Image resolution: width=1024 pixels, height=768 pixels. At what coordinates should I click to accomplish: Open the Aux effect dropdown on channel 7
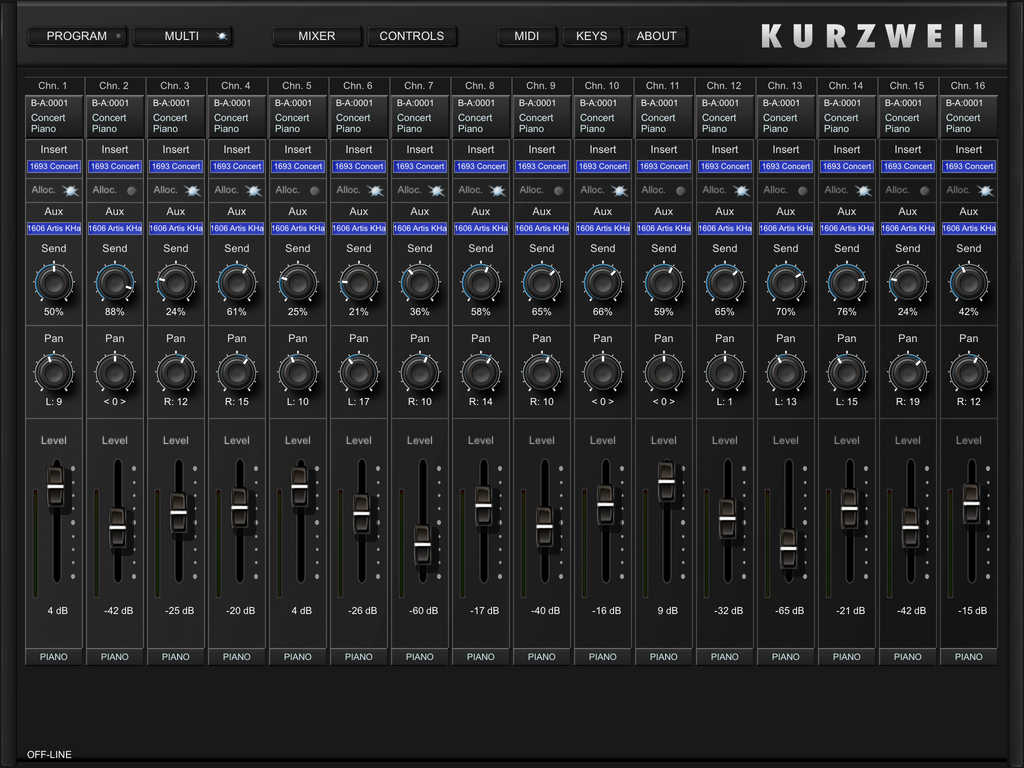point(420,228)
